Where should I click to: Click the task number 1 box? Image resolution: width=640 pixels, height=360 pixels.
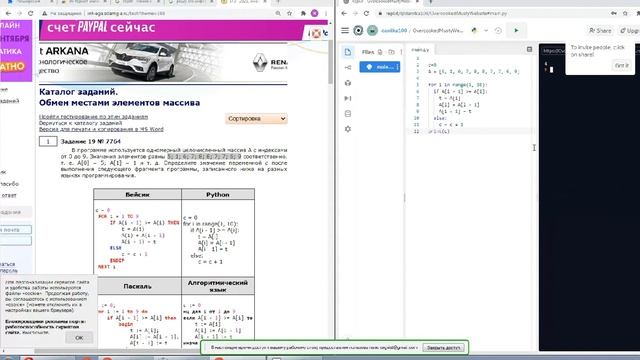48,141
